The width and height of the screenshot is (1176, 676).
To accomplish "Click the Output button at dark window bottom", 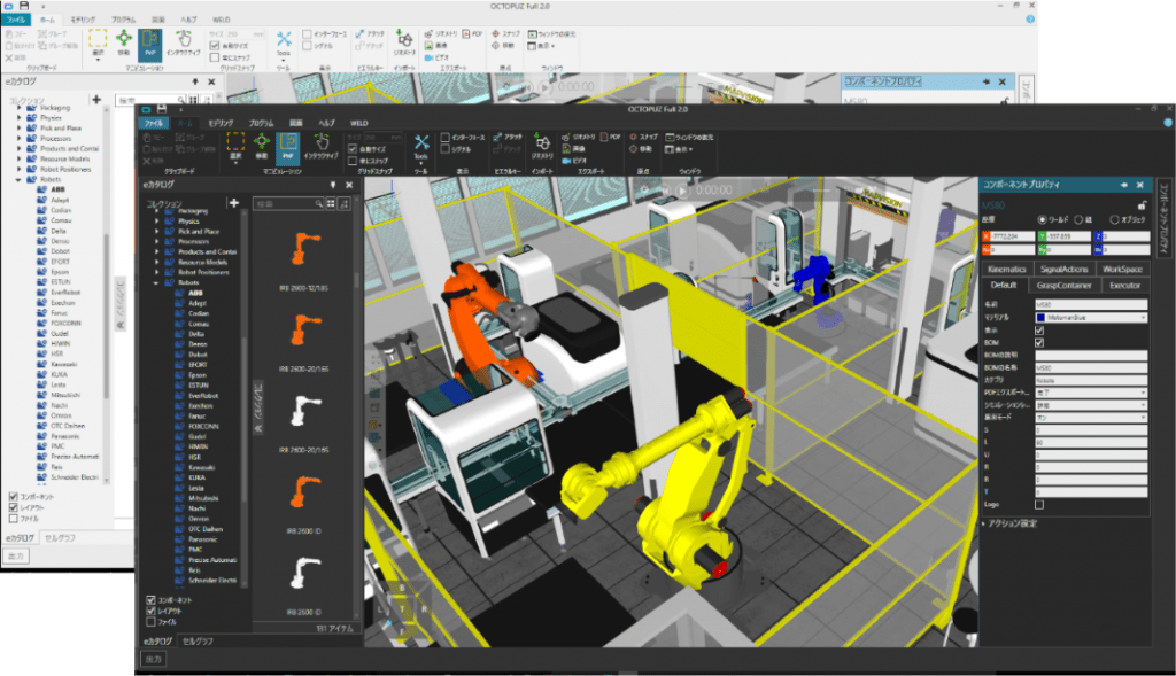I will tap(154, 660).
